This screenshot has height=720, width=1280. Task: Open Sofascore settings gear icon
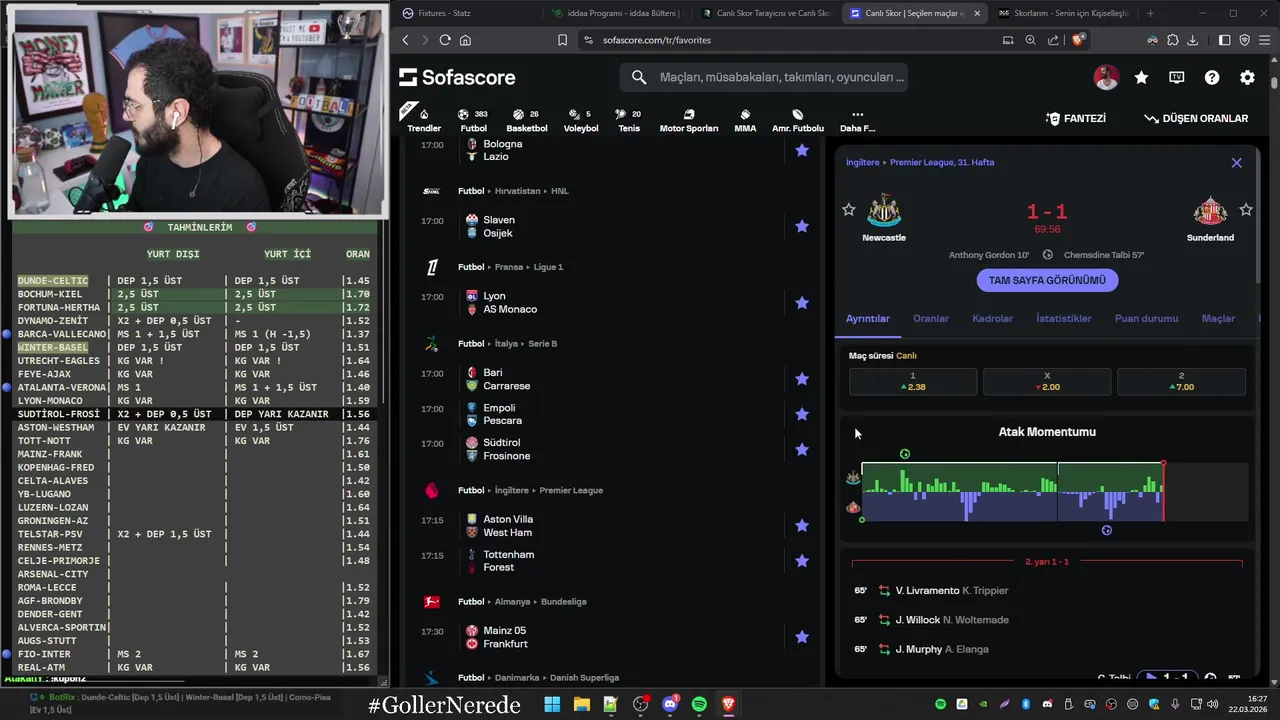[x=1247, y=77]
